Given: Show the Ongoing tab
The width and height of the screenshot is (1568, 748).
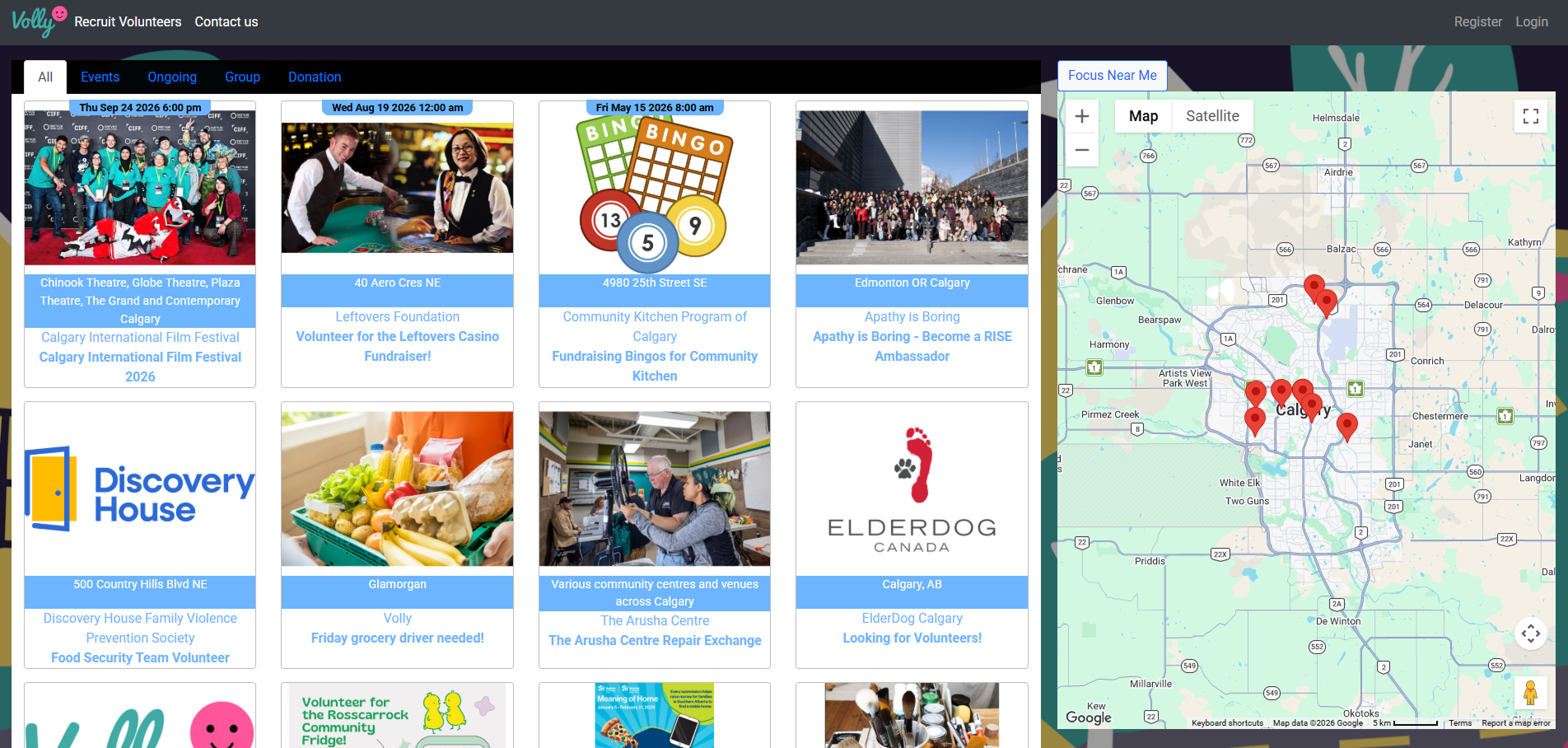Looking at the screenshot, I should (x=172, y=77).
